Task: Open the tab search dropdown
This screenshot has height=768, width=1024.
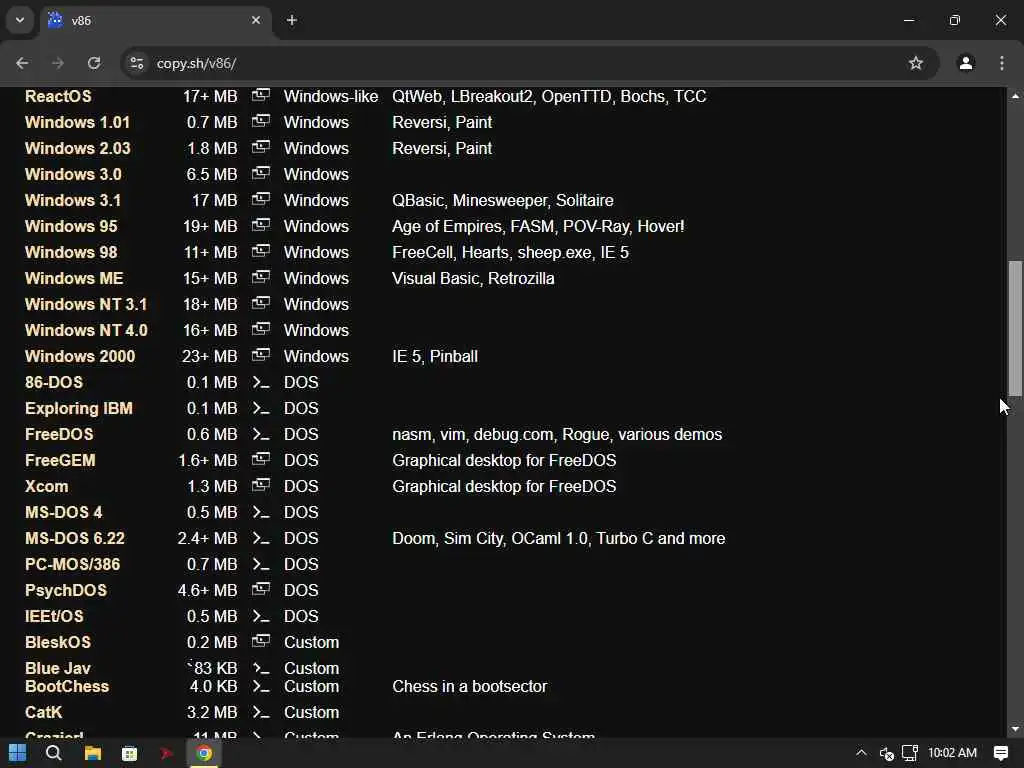Action: pos(20,20)
